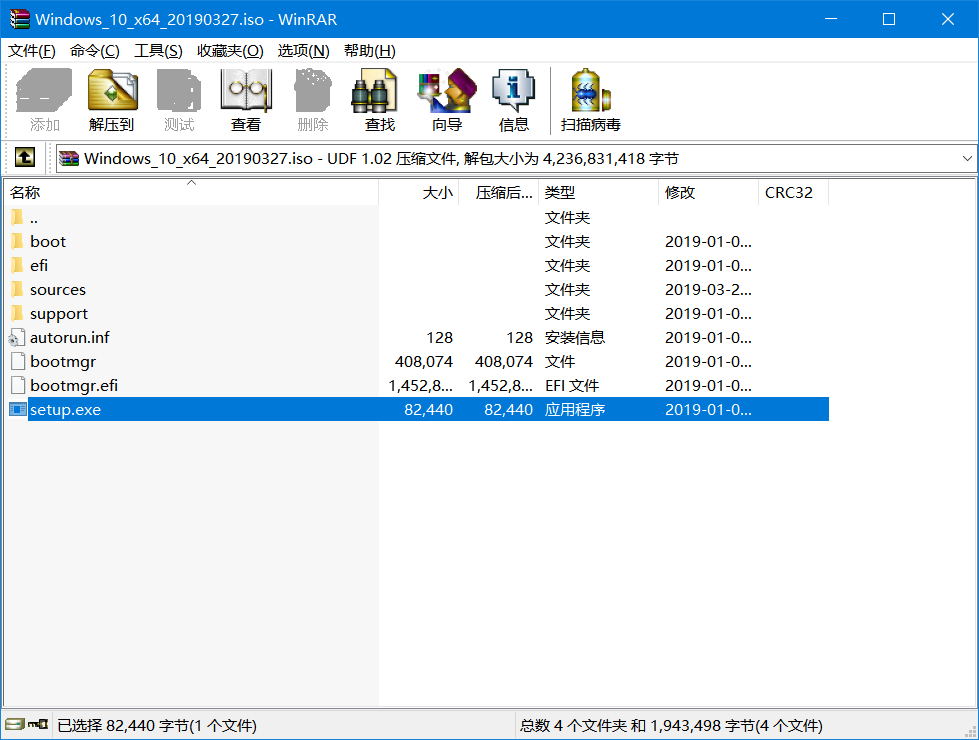
Task: Click the bootmgr file icon
Action: (17, 361)
